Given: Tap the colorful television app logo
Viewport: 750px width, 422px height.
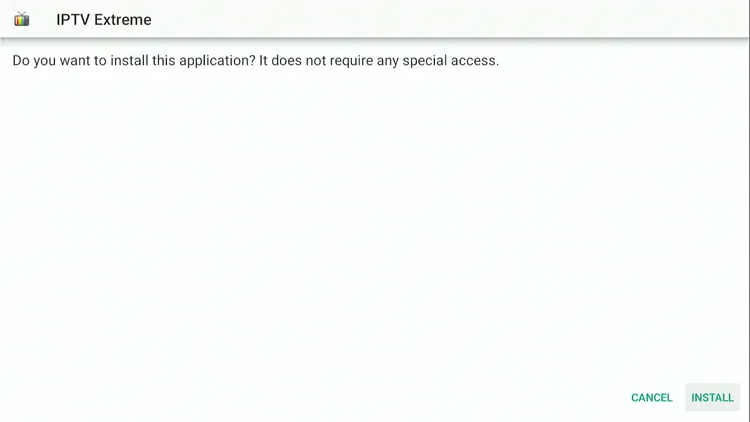Looking at the screenshot, I should click(22, 19).
